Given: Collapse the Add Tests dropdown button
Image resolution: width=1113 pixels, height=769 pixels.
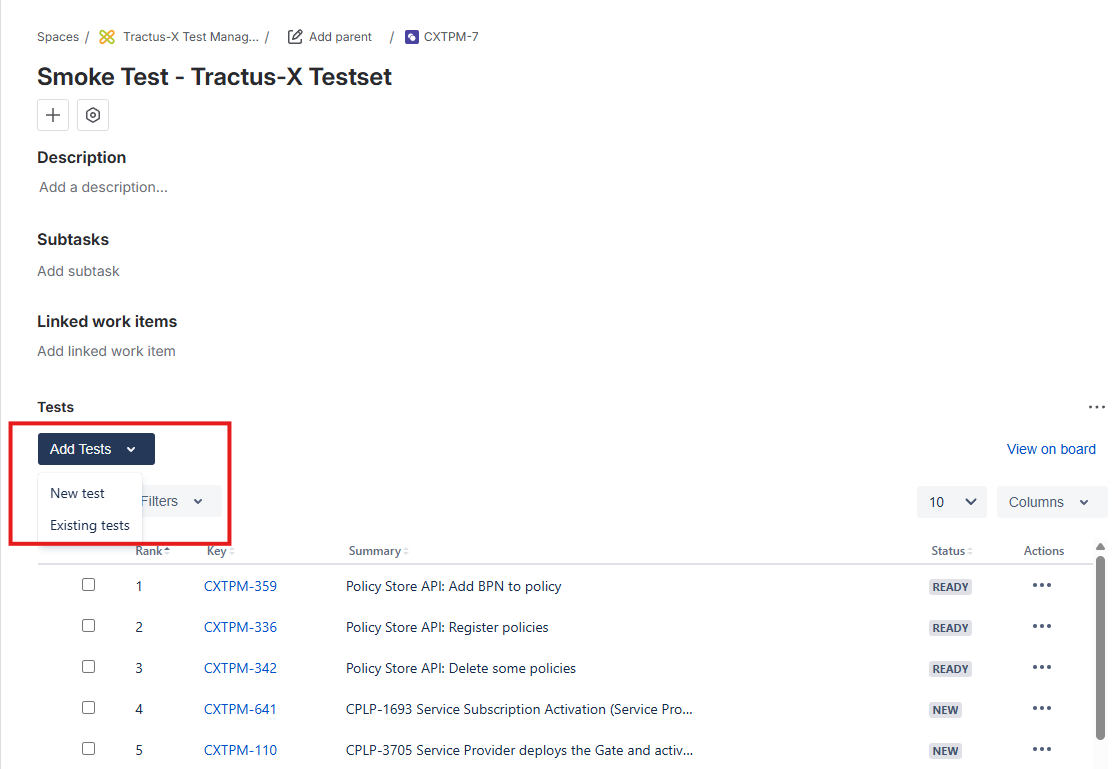Looking at the screenshot, I should (97, 449).
